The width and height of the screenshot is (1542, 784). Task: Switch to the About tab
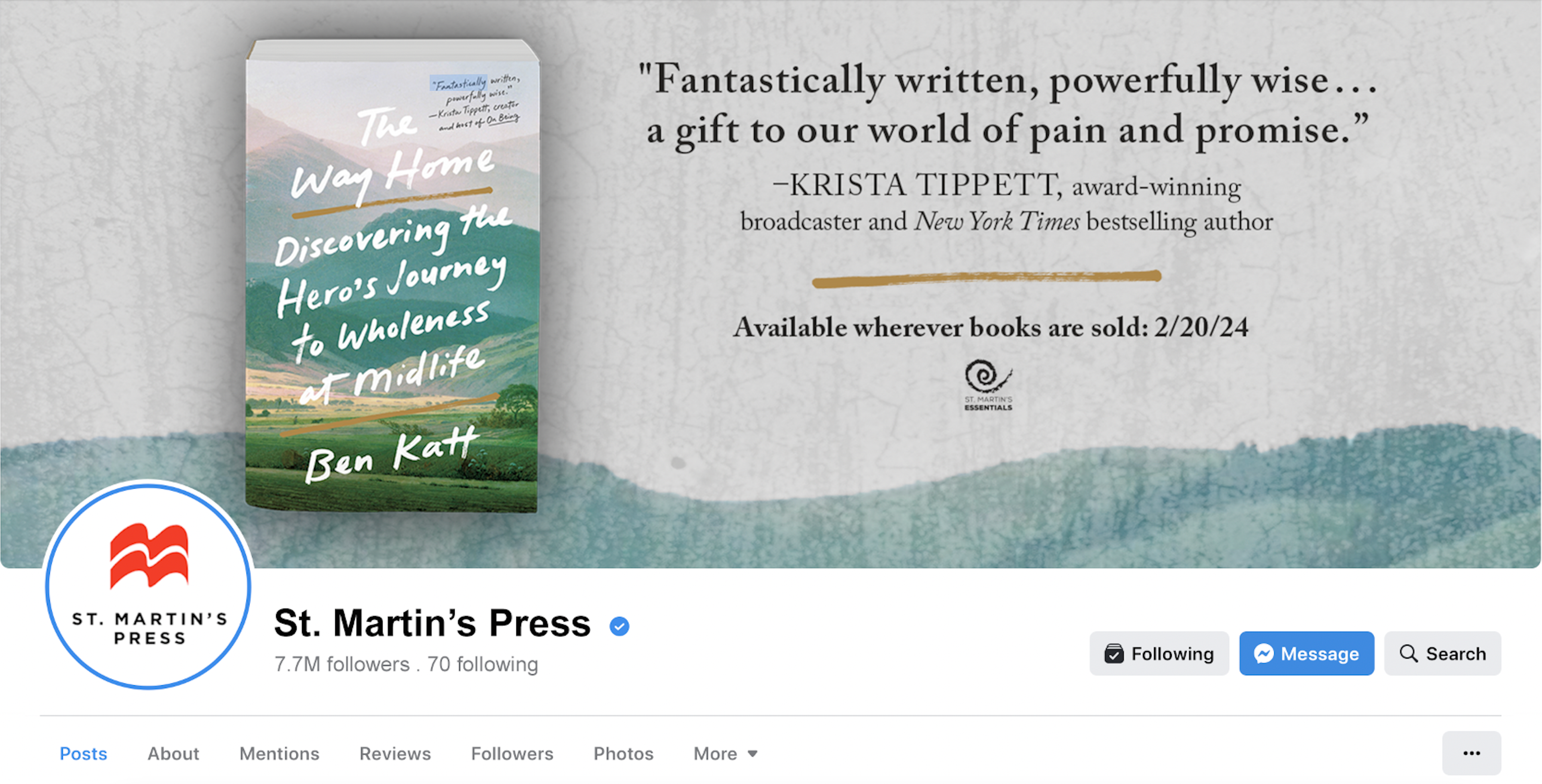(173, 753)
